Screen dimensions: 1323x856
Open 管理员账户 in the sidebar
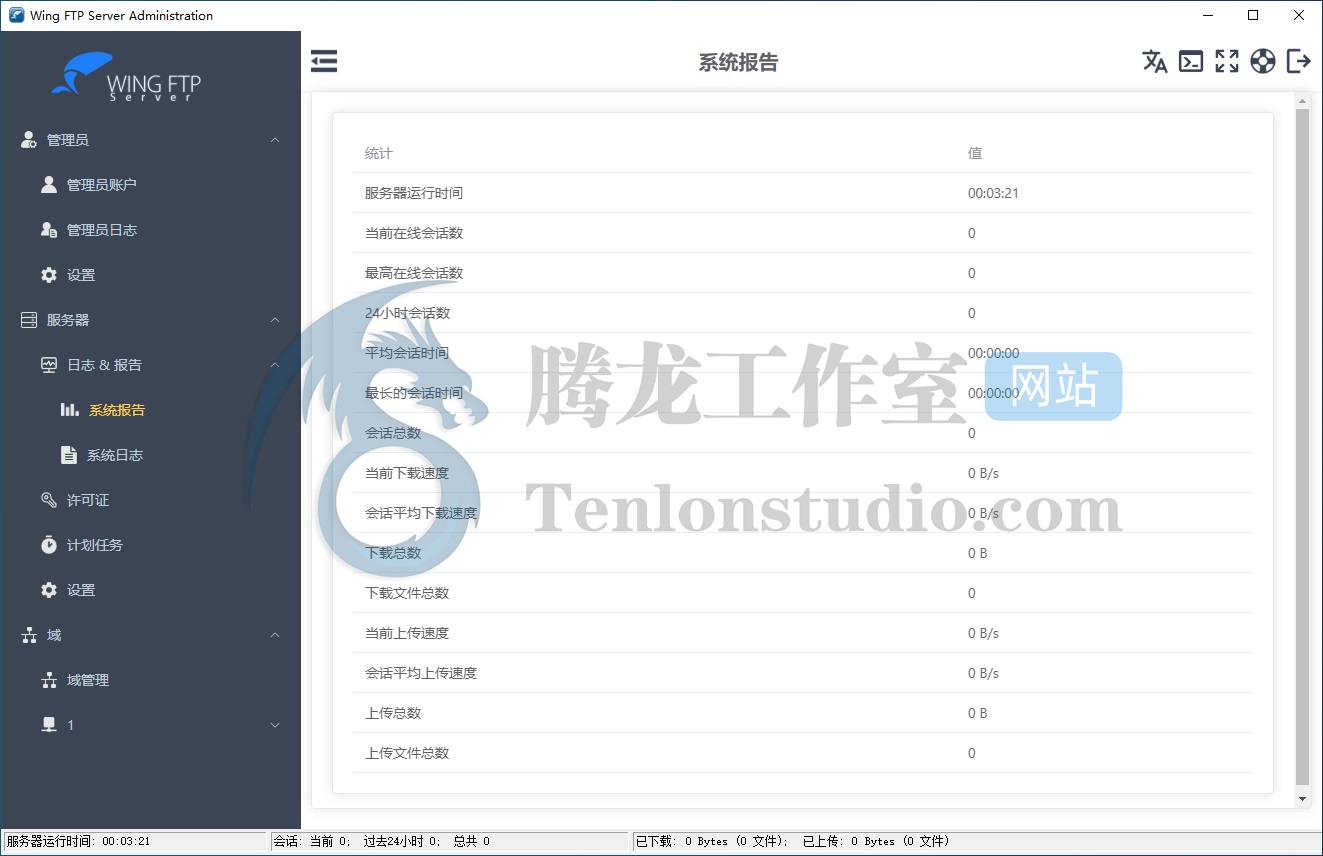101,185
